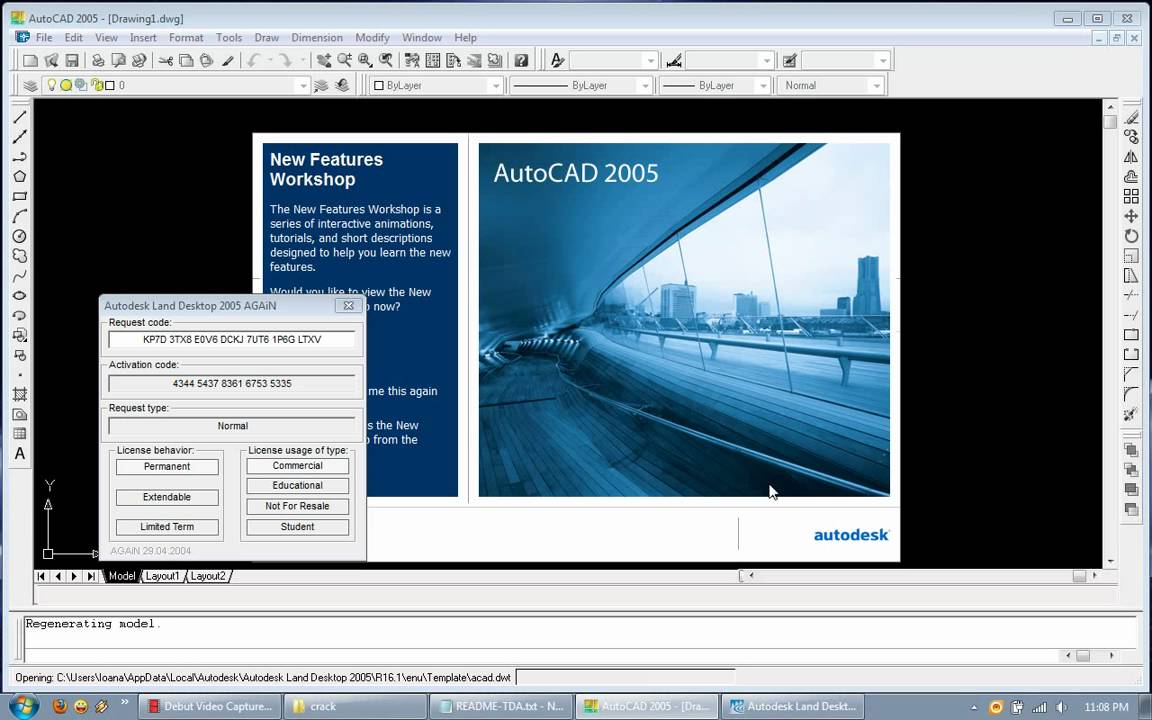The height and width of the screenshot is (720, 1152).
Task: Open crack folder in taskbar
Action: click(x=354, y=706)
